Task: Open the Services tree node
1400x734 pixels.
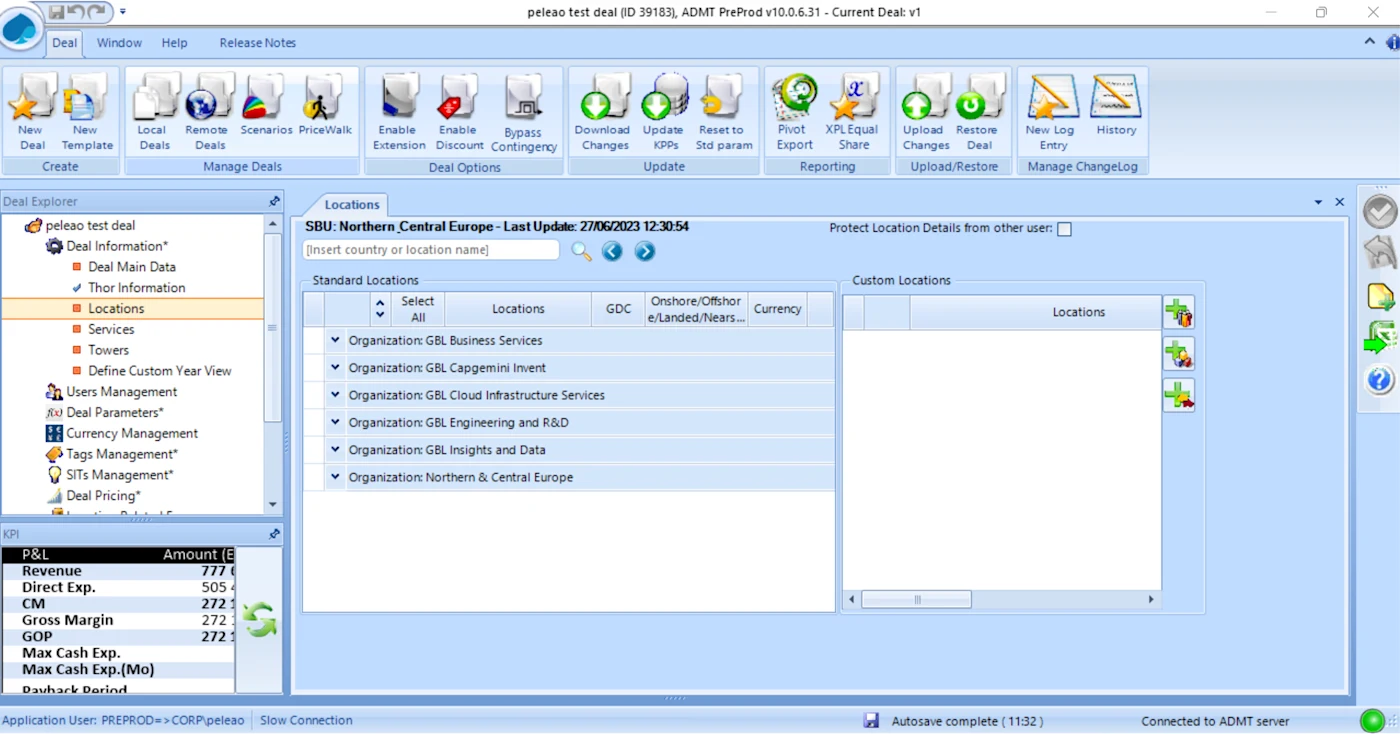Action: 111,329
